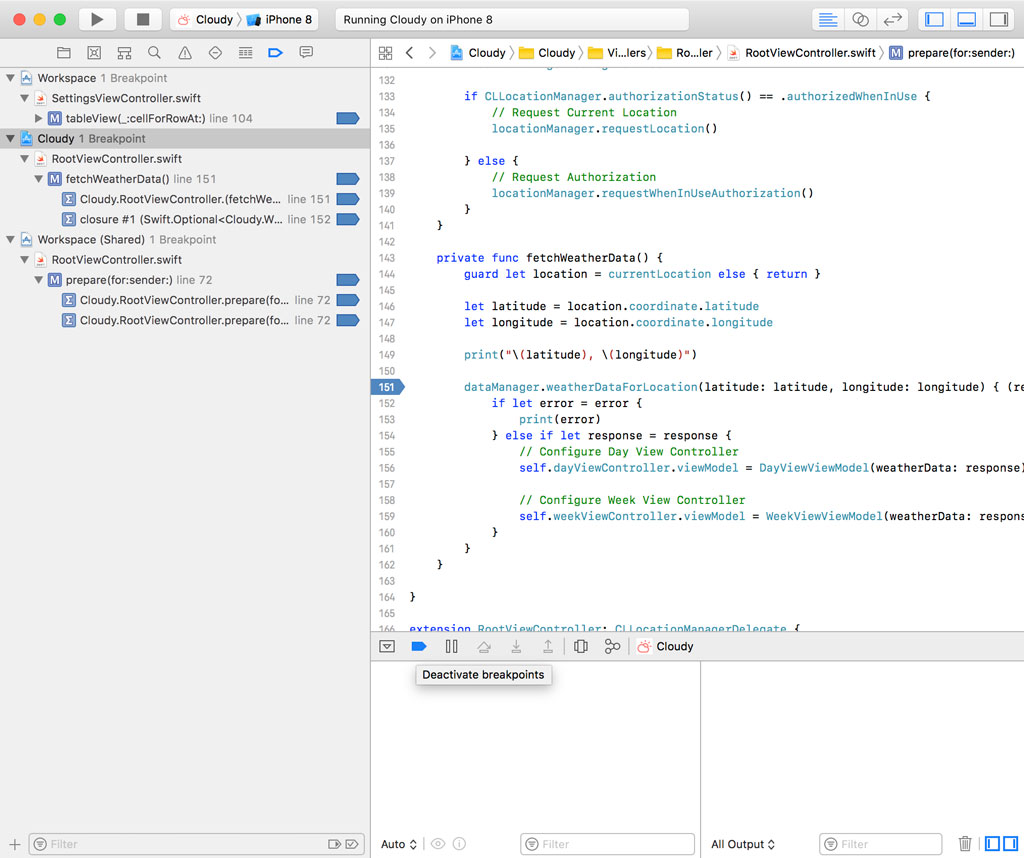Click the Debug View Hierarchy icon
The image size is (1024, 858).
tap(580, 646)
